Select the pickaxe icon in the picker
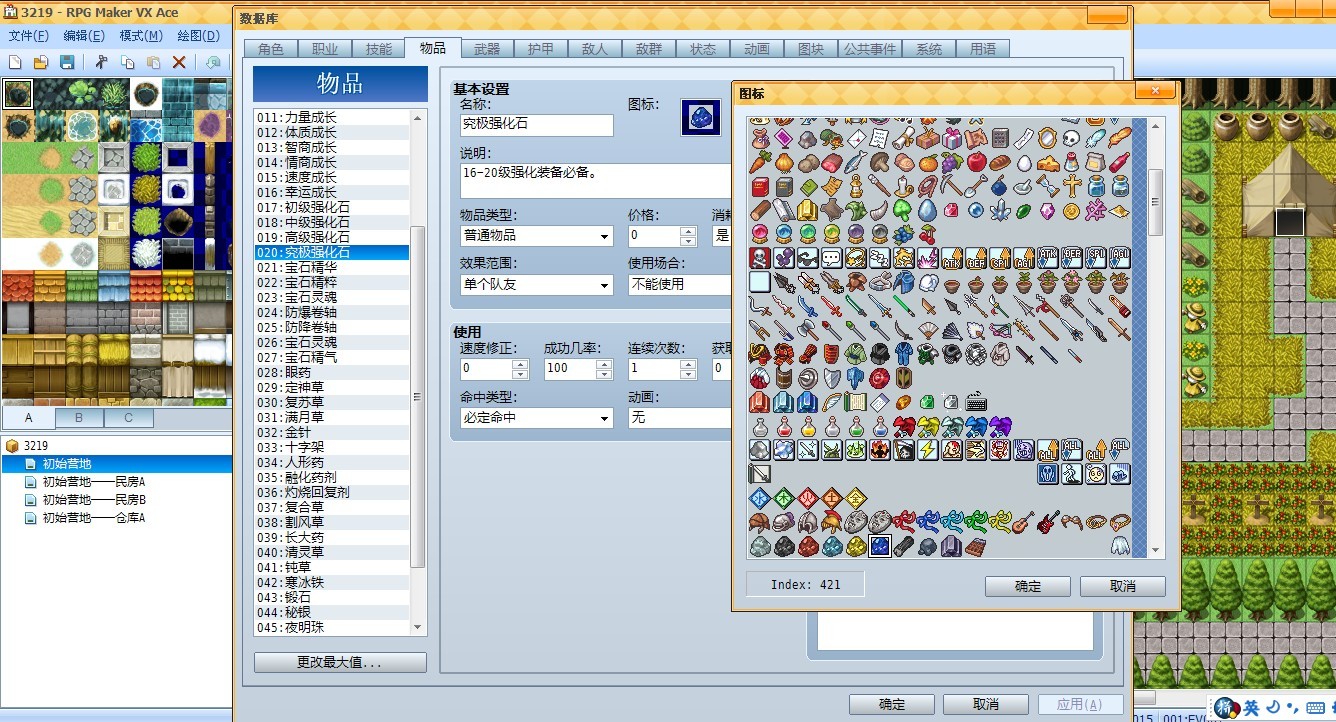 pyautogui.click(x=952, y=186)
